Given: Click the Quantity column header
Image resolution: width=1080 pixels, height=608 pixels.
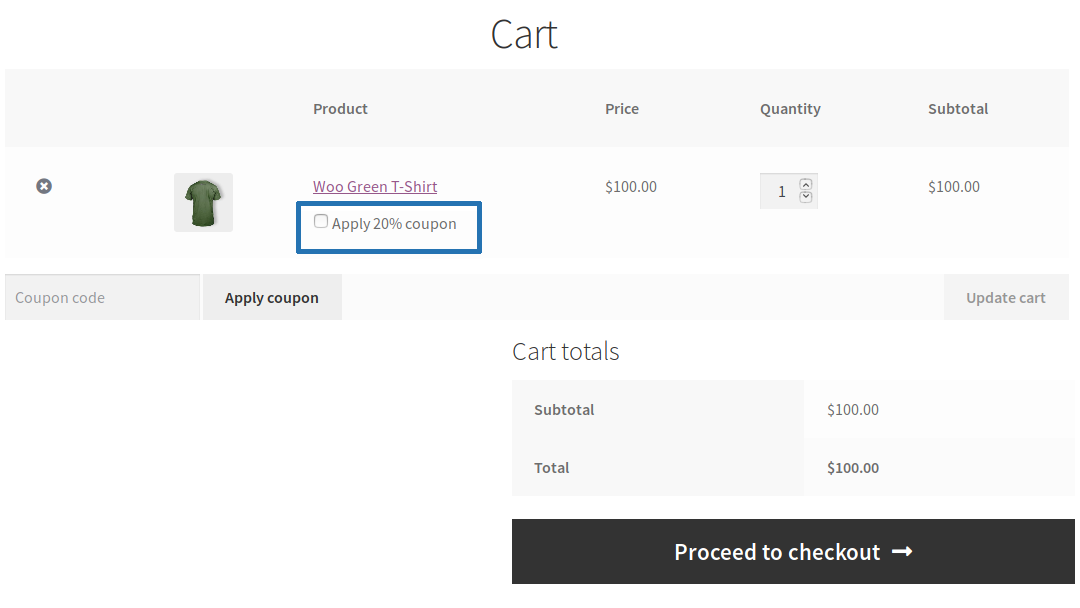Looking at the screenshot, I should (790, 108).
